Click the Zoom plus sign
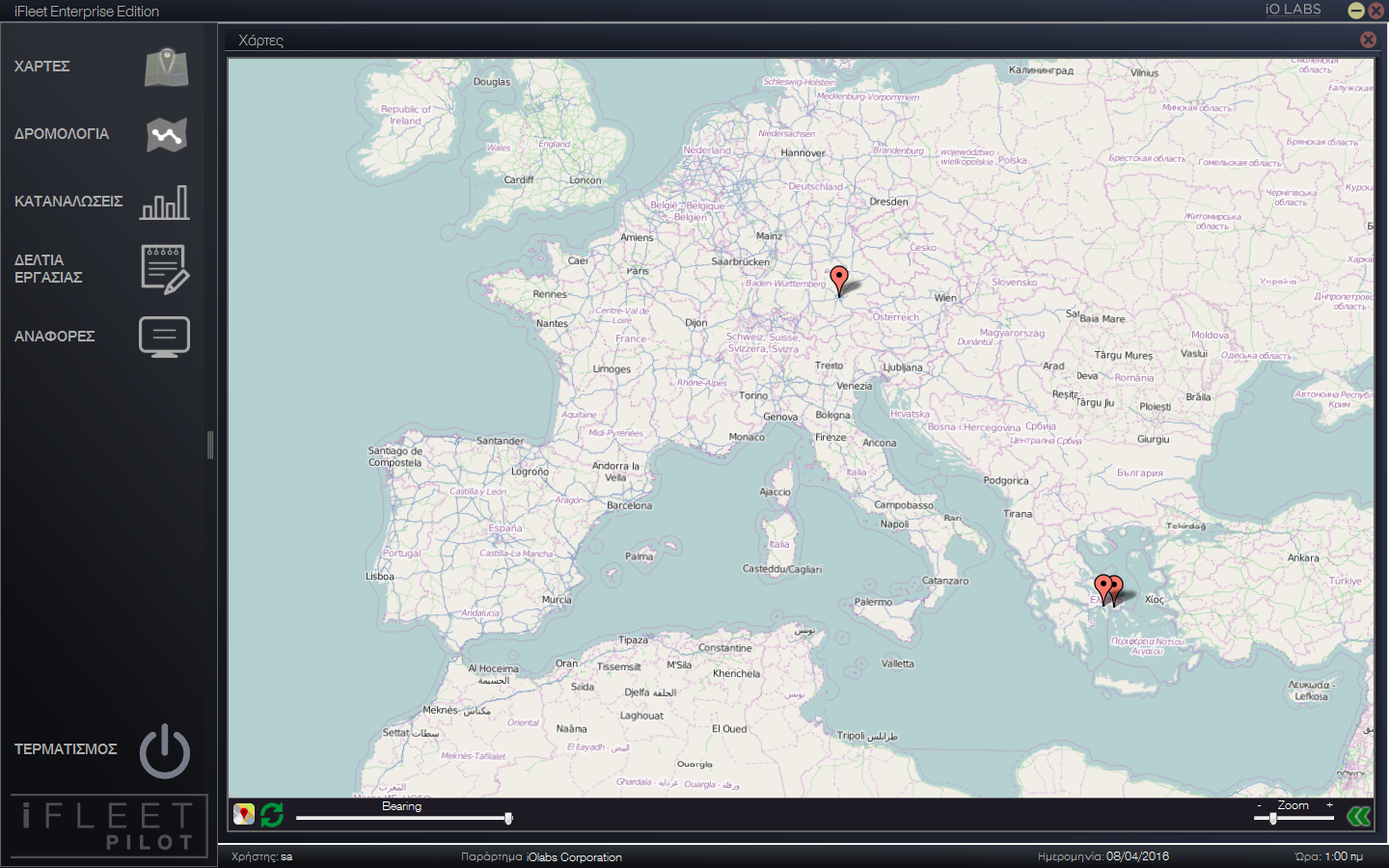This screenshot has height=868, width=1389. (1329, 804)
